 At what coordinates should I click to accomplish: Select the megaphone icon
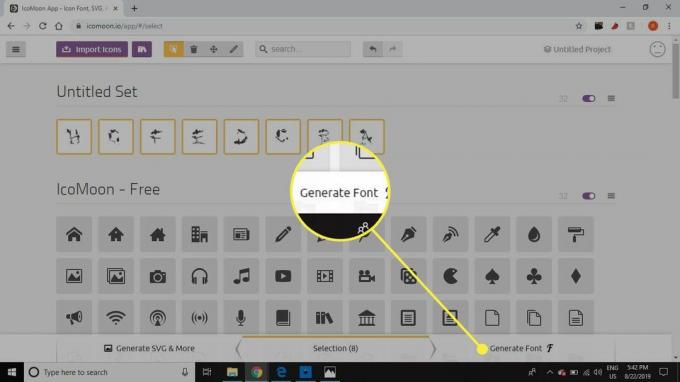(x=74, y=318)
